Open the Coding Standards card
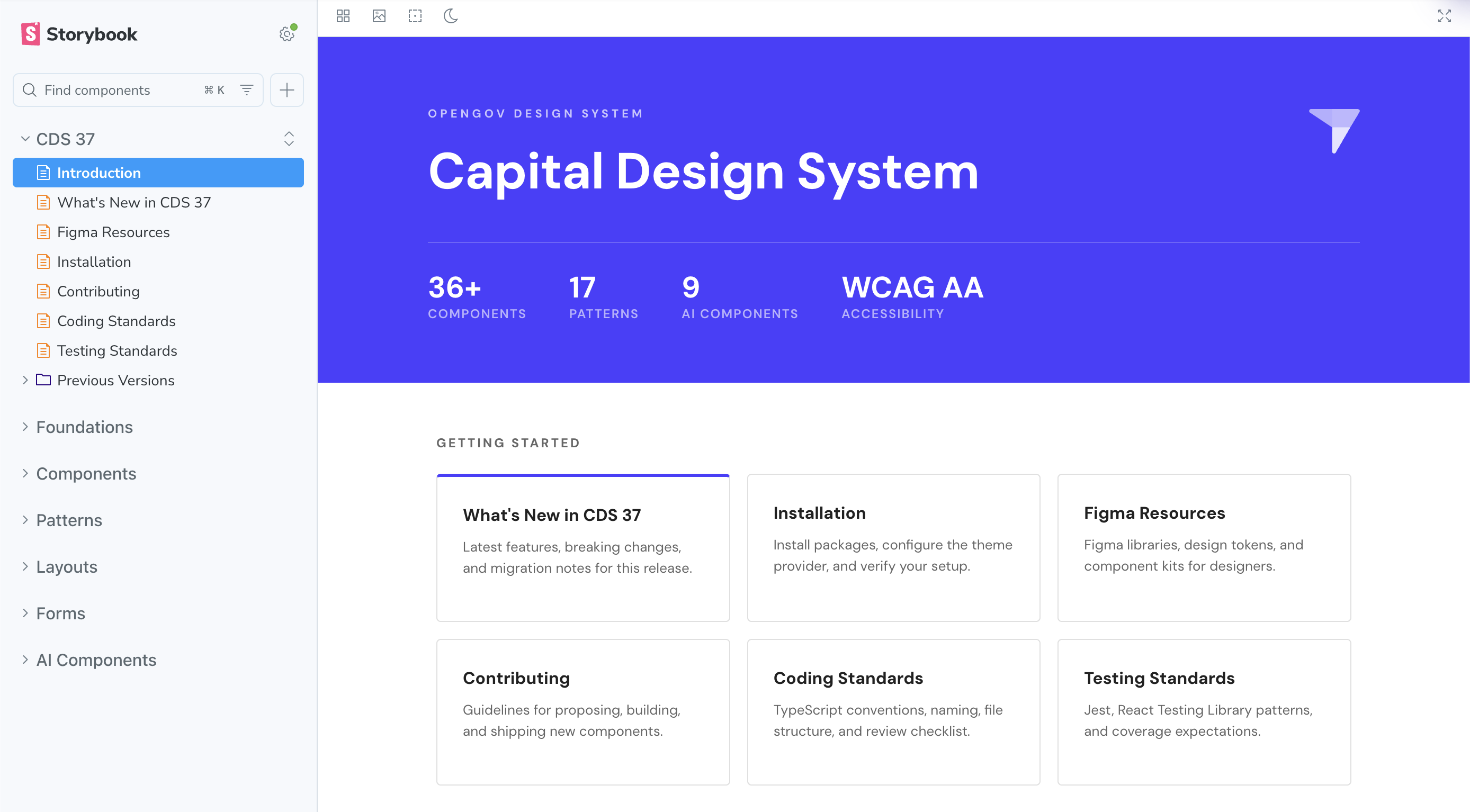1470x812 pixels. tap(894, 711)
